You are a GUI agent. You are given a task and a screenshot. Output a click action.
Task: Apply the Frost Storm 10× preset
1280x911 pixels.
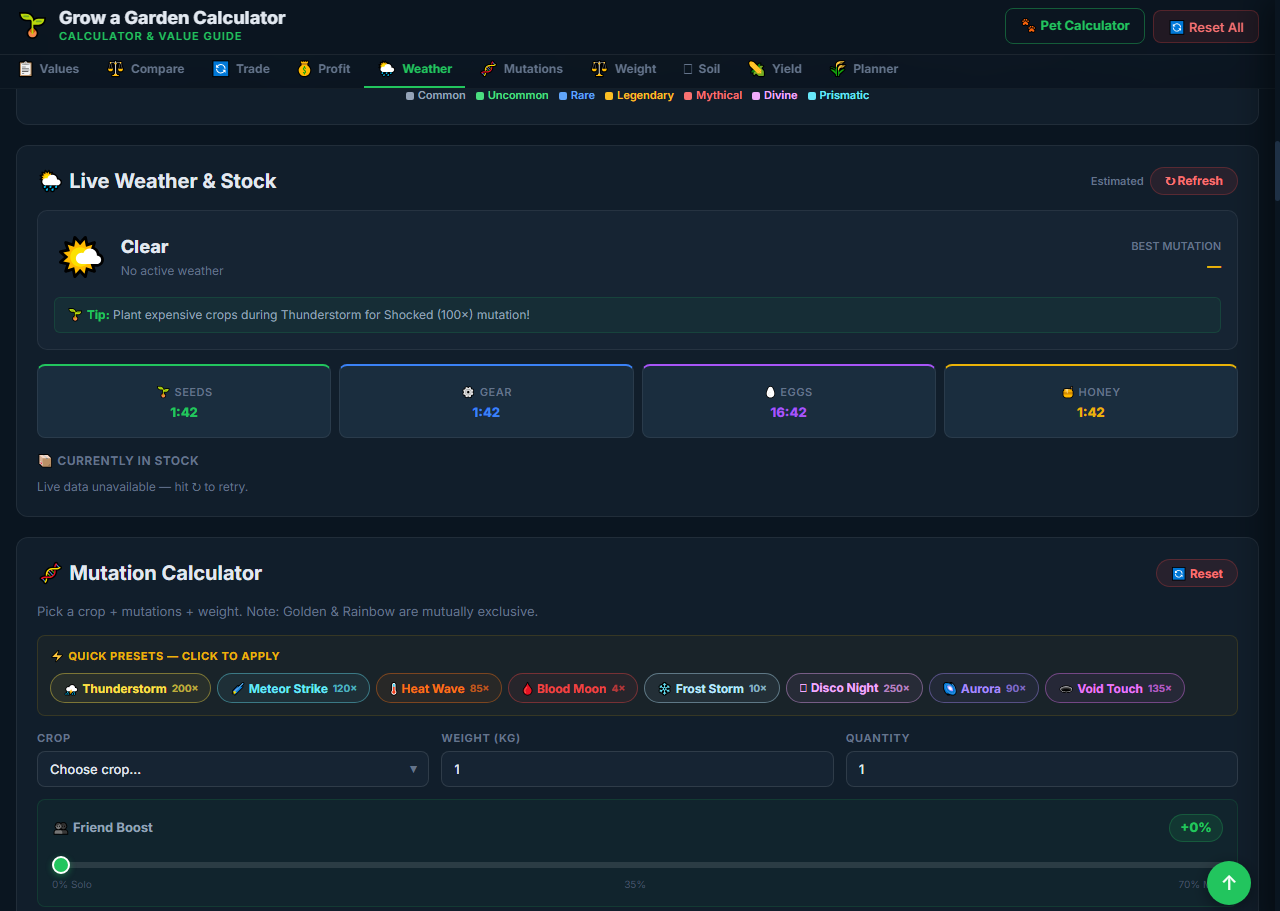coord(712,688)
